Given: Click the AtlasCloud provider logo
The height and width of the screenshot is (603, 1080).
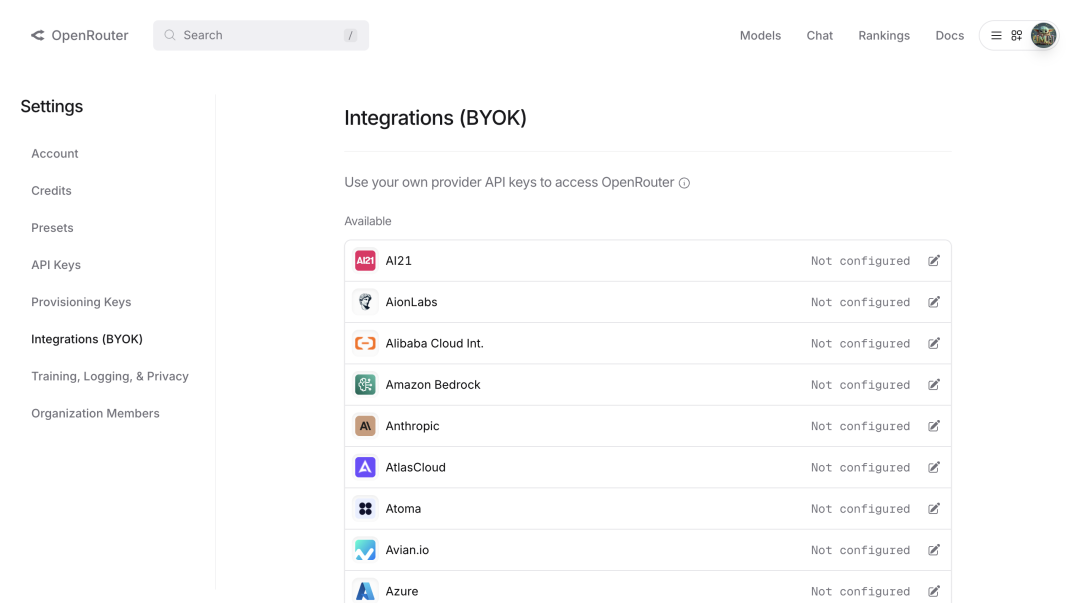Looking at the screenshot, I should 365,467.
